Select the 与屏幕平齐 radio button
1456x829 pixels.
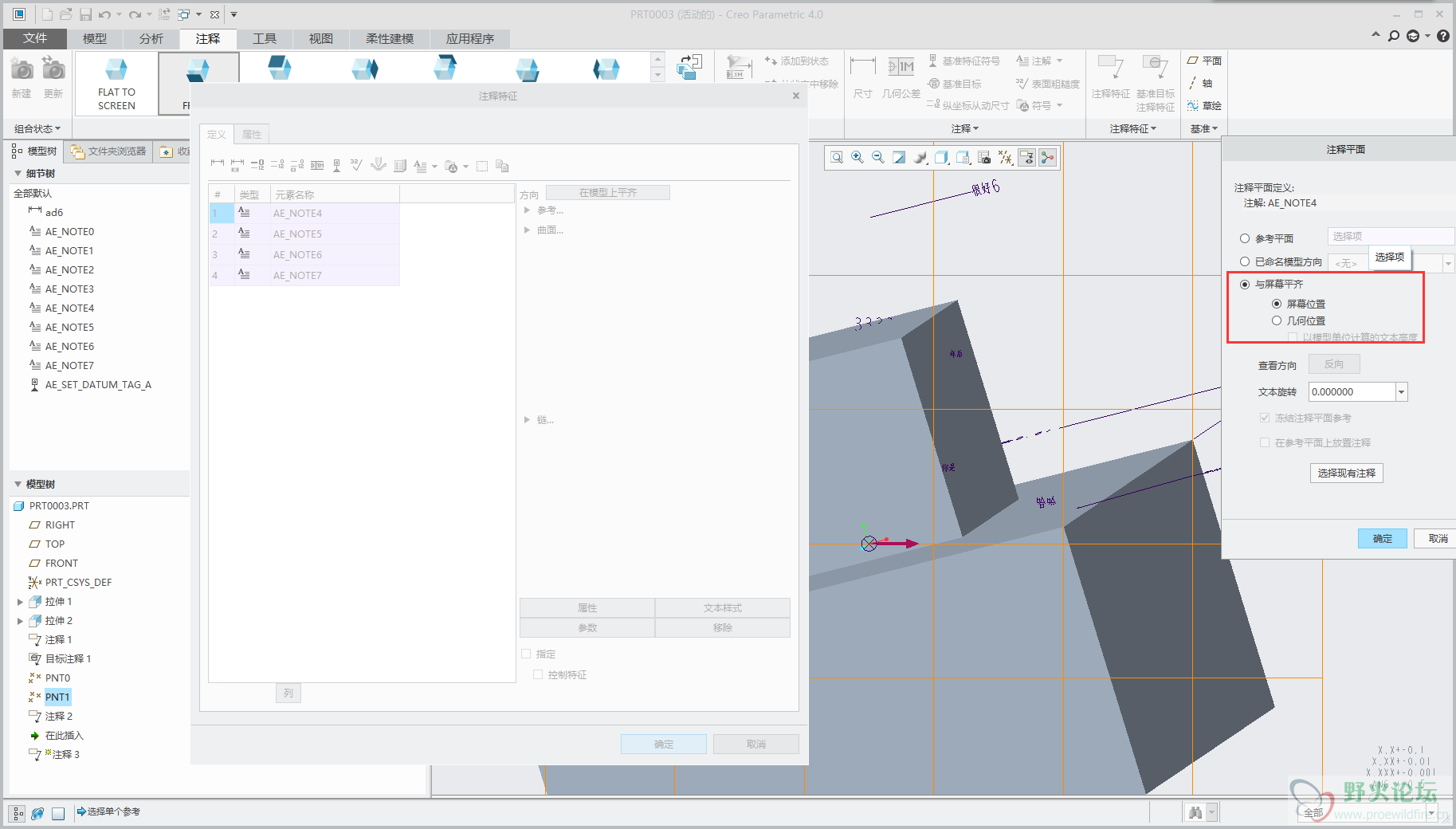click(1245, 285)
